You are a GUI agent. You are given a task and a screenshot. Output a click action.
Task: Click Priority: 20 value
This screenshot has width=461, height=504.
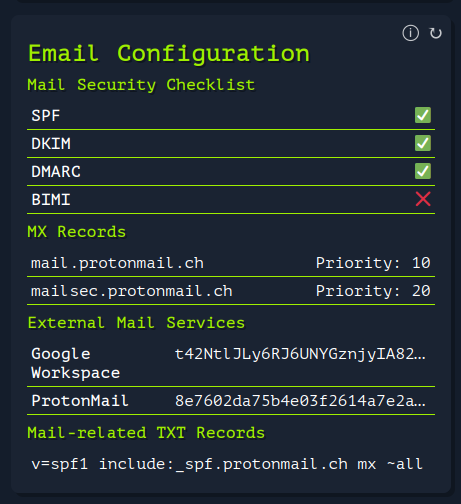click(x=373, y=291)
